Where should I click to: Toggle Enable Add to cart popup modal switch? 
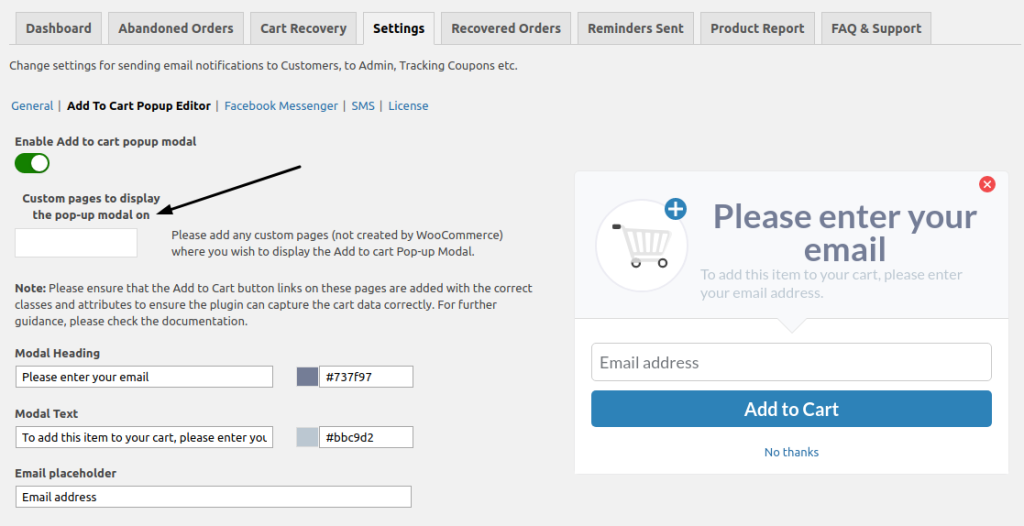pyautogui.click(x=32, y=163)
